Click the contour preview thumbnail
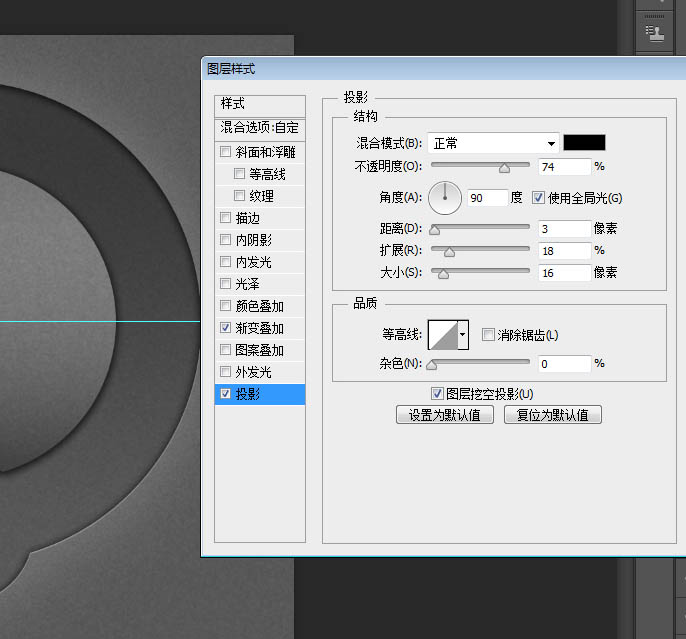Image resolution: width=686 pixels, height=639 pixels. point(443,335)
